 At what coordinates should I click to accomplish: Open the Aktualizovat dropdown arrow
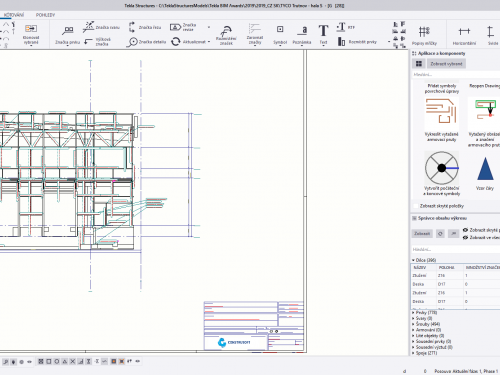209,42
